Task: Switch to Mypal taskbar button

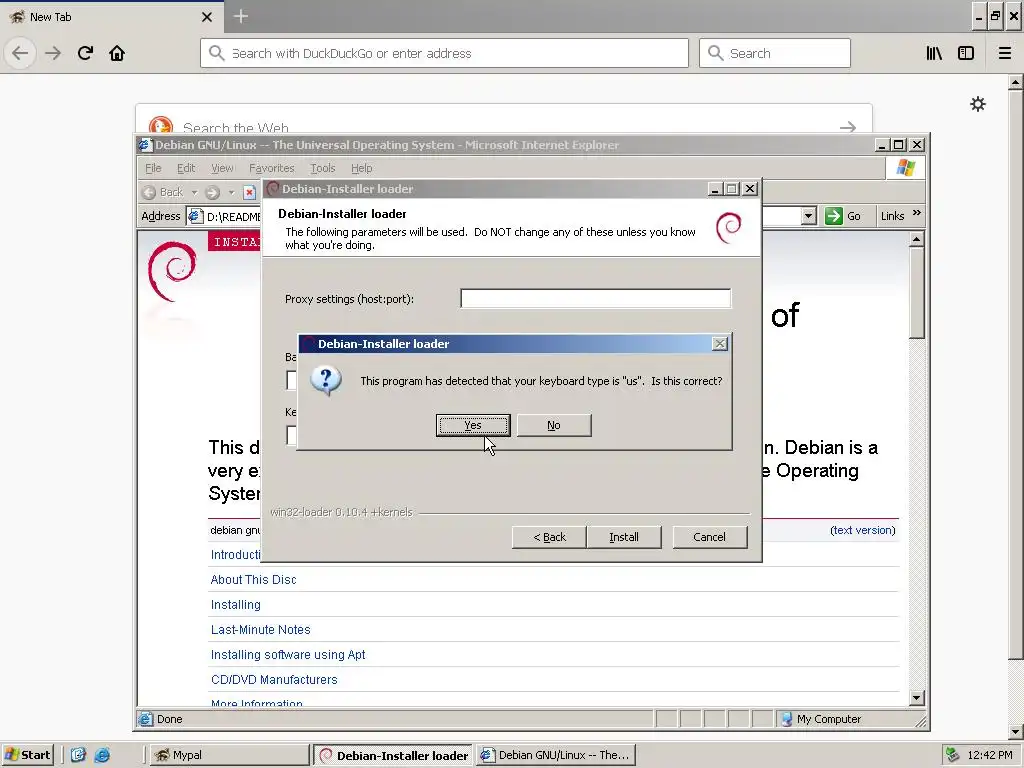Action: 229,755
